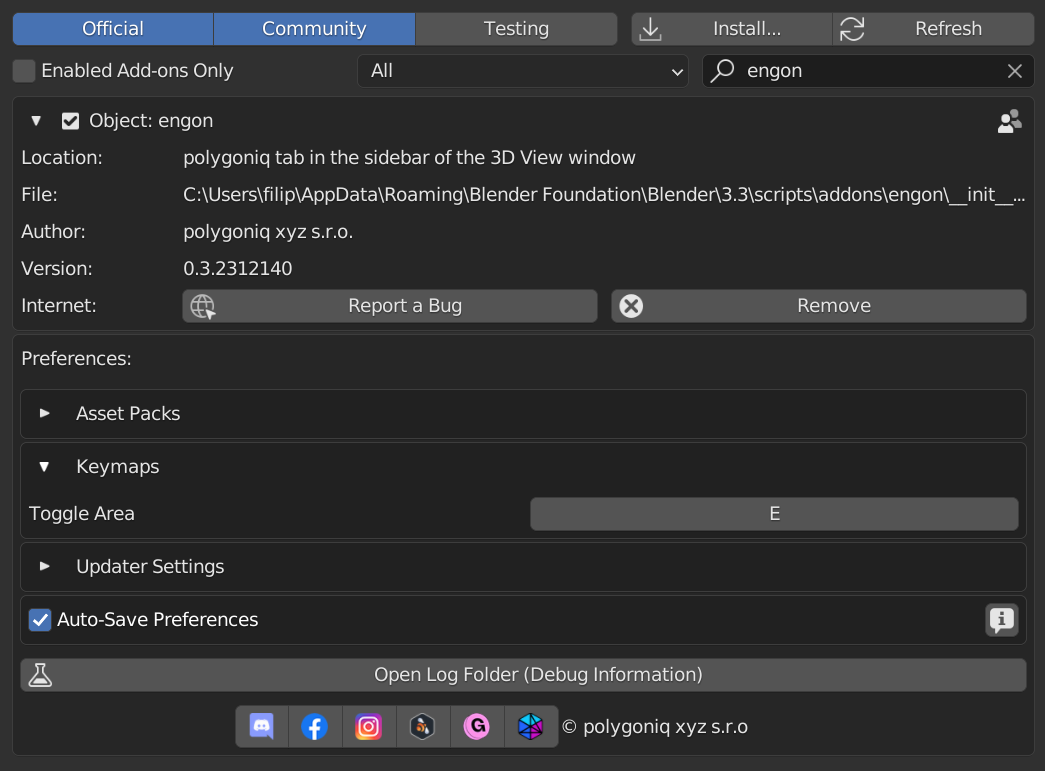The width and height of the screenshot is (1045, 771).
Task: Open the polygoniq Discord community icon
Action: [261, 726]
